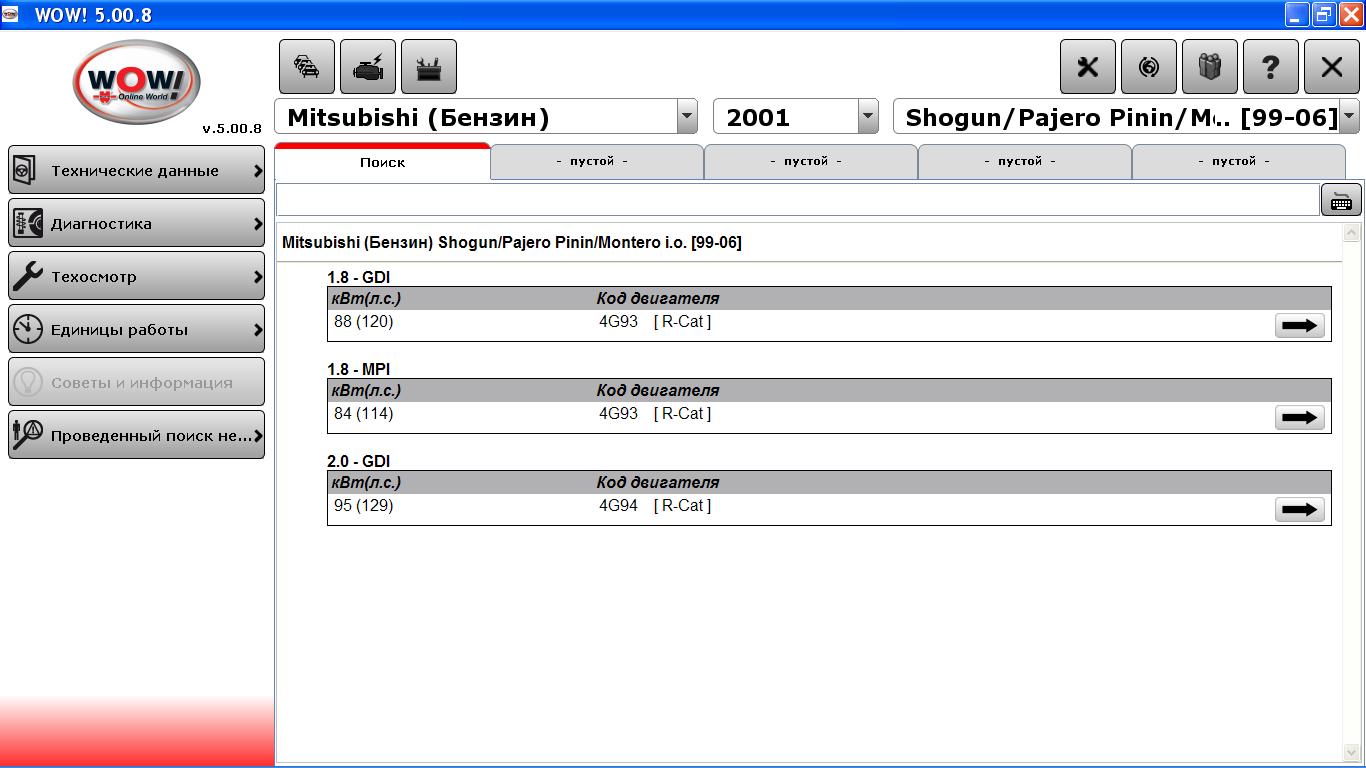Open the 2001 year dropdown
This screenshot has height=768, width=1366.
tap(868, 117)
